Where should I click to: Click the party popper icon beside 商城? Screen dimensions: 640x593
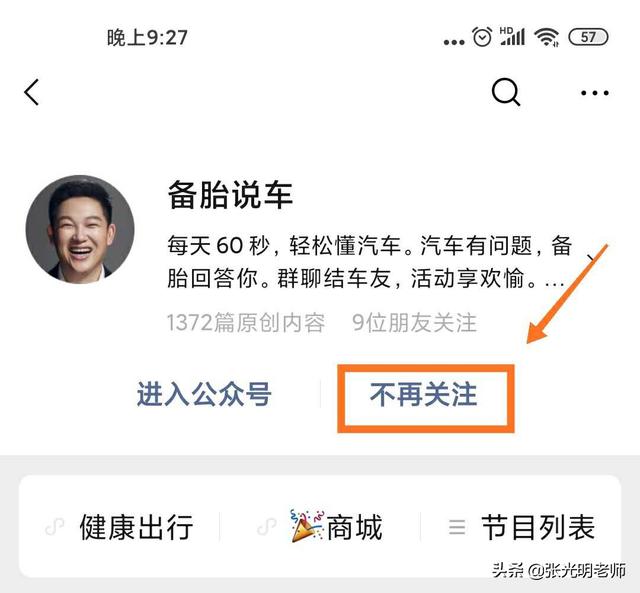(307, 526)
